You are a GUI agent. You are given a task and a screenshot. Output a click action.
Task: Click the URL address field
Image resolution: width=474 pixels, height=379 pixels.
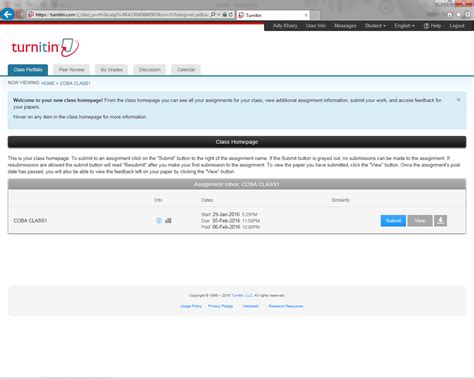122,15
